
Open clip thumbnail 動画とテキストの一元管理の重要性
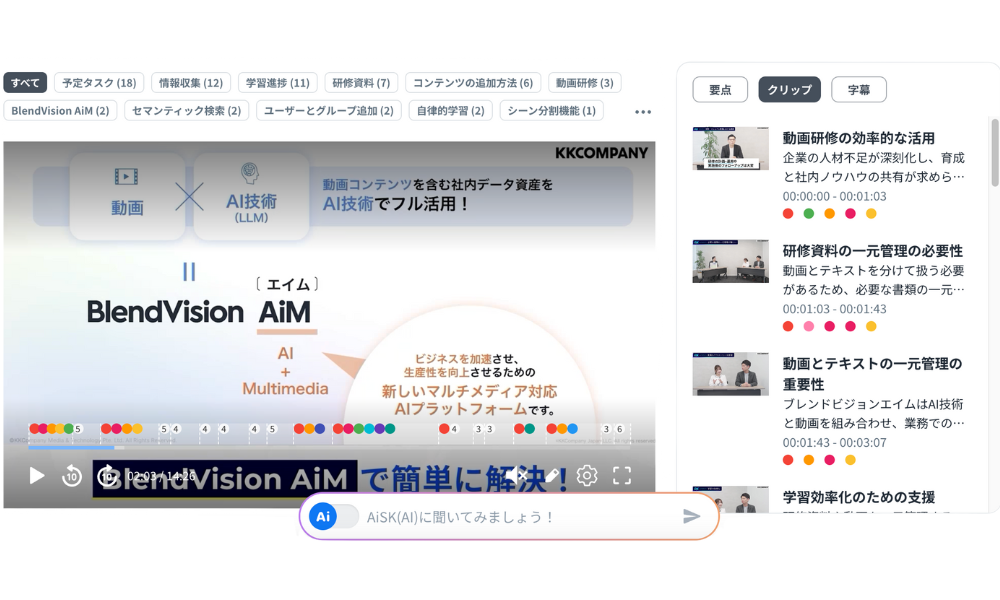pyautogui.click(x=730, y=374)
